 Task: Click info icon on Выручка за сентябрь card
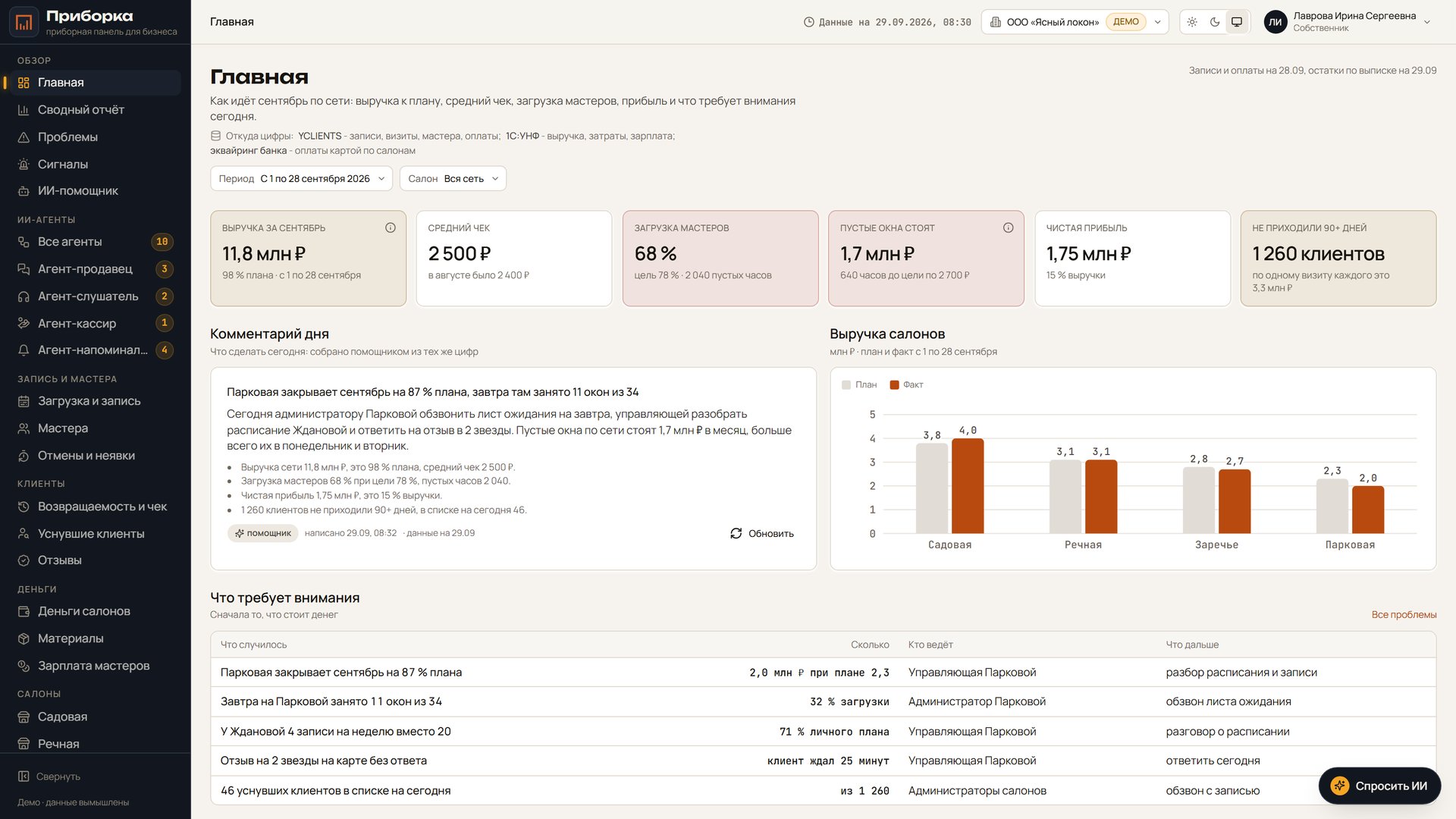pos(391,227)
